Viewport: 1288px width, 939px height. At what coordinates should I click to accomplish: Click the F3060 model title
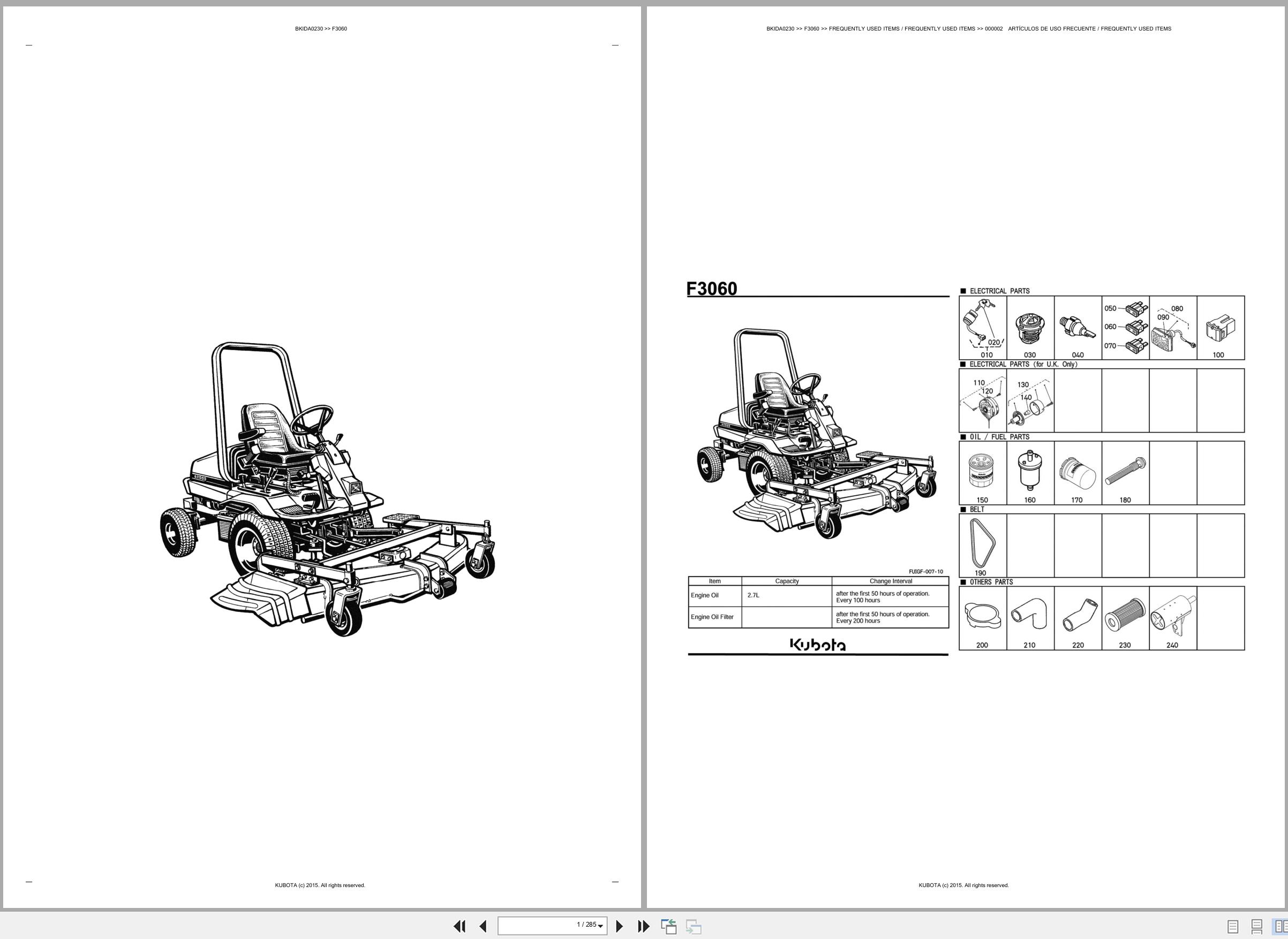[x=711, y=289]
